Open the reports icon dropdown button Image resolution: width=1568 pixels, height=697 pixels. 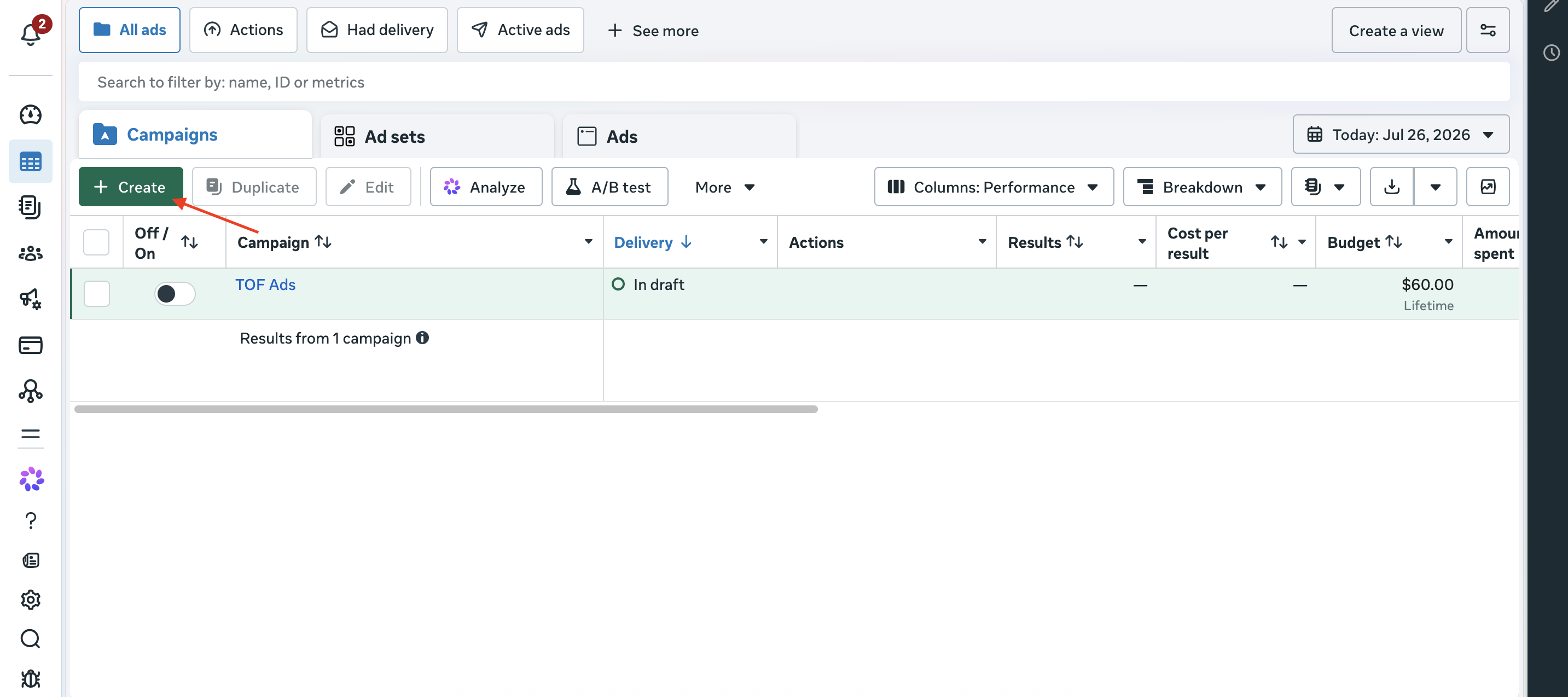(1326, 187)
